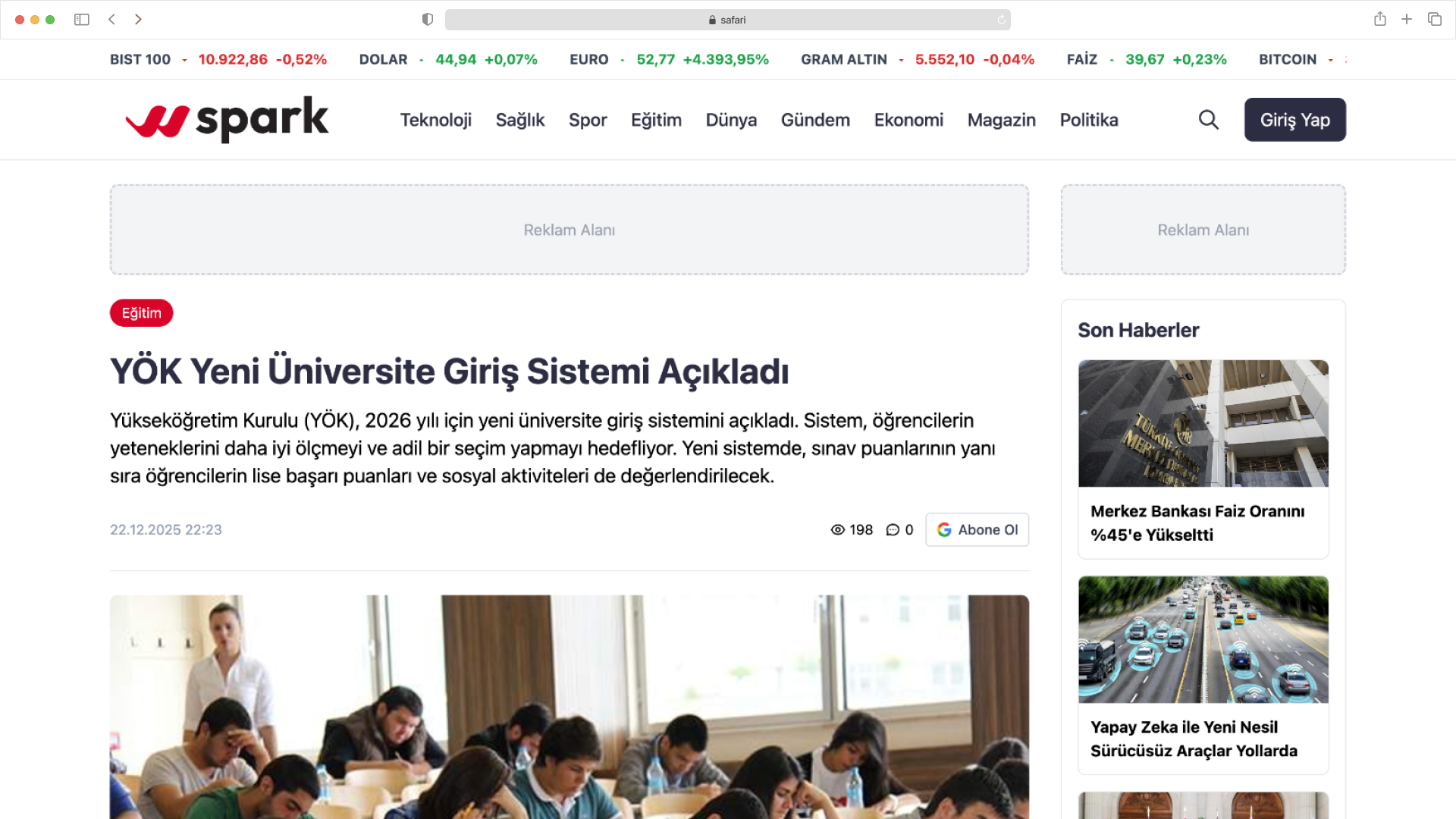
Task: Reload the page with the refresh icon
Action: pos(1001,20)
